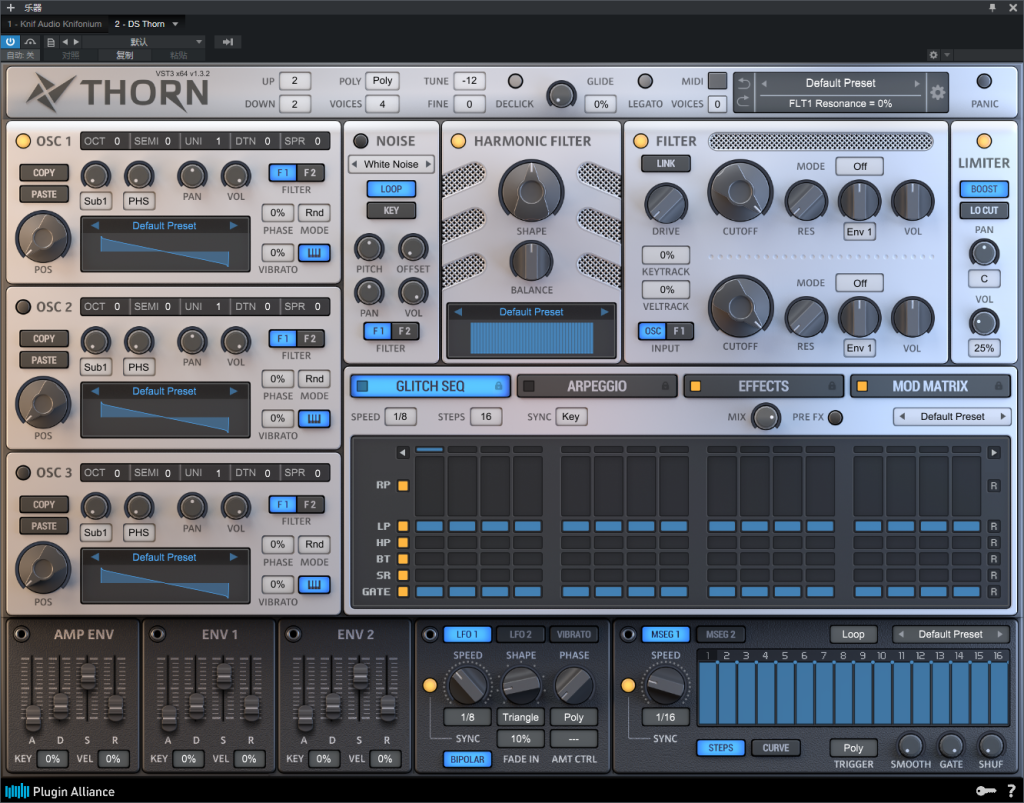Toggle the LIMITER power LED
Image resolution: width=1024 pixels, height=803 pixels.
[984, 141]
